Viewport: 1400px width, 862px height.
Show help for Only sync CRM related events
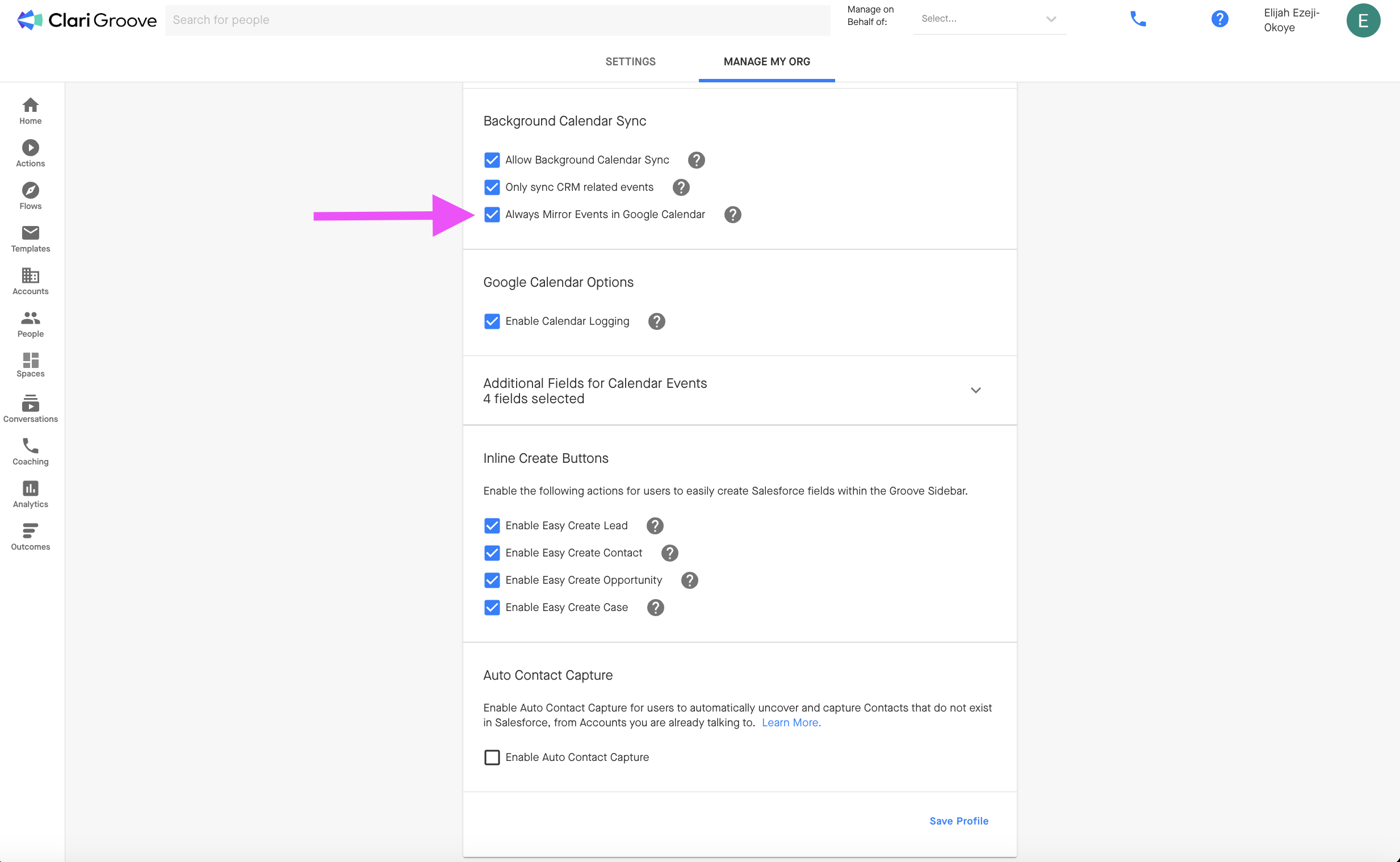pyautogui.click(x=681, y=187)
